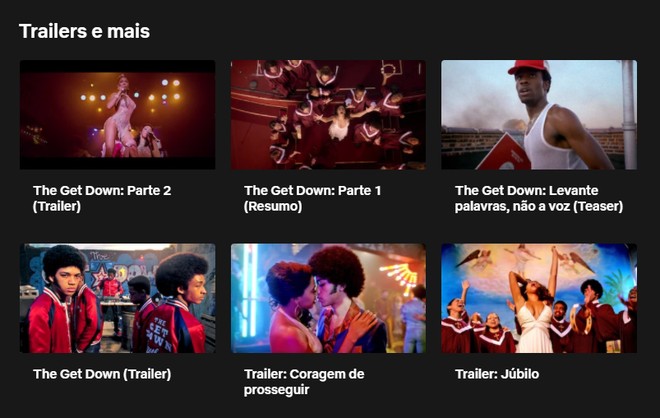
Task: Click the red cap in the teaser thumbnail
Action: (529, 67)
